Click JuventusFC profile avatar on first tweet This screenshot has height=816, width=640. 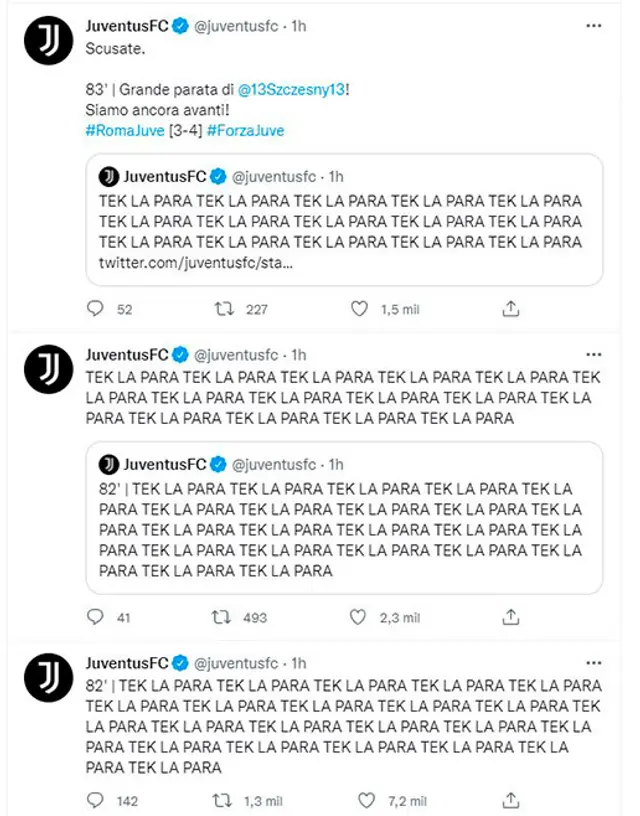pyautogui.click(x=49, y=41)
